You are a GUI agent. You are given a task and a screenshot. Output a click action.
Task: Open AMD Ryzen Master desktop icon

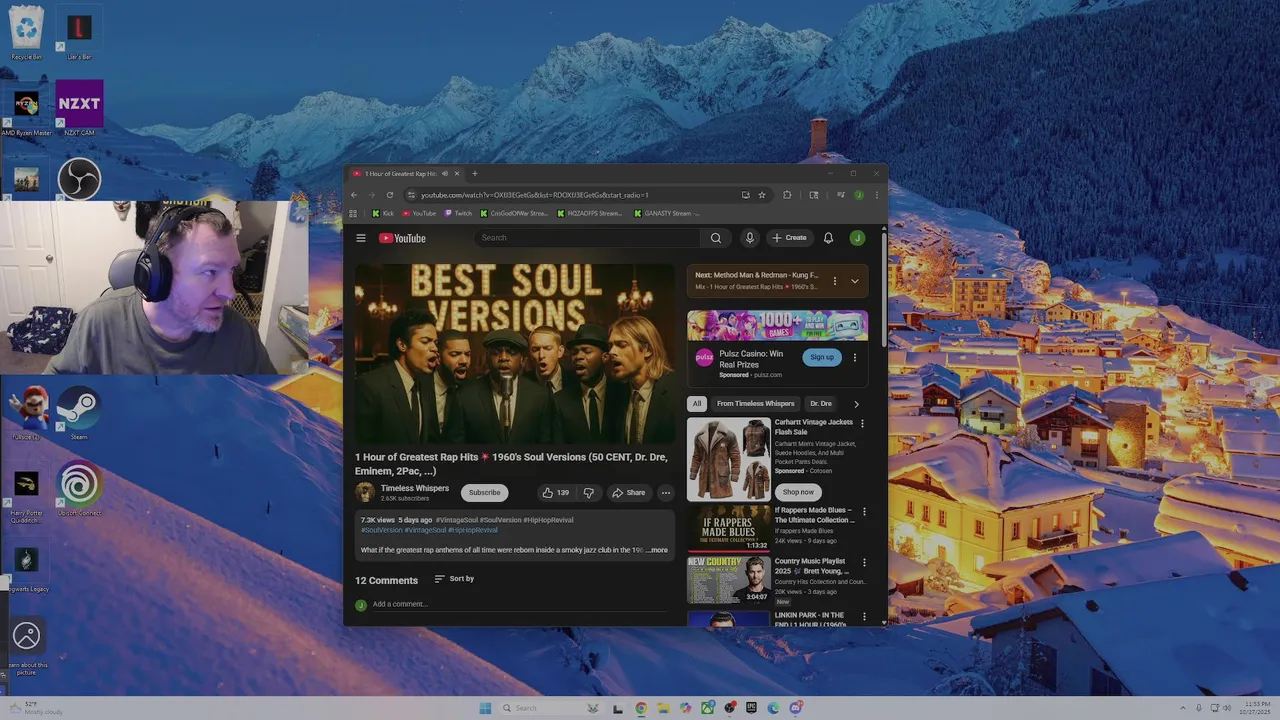[x=26, y=110]
